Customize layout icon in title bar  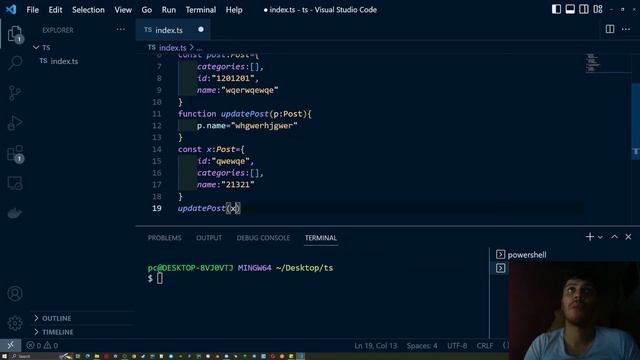598,9
